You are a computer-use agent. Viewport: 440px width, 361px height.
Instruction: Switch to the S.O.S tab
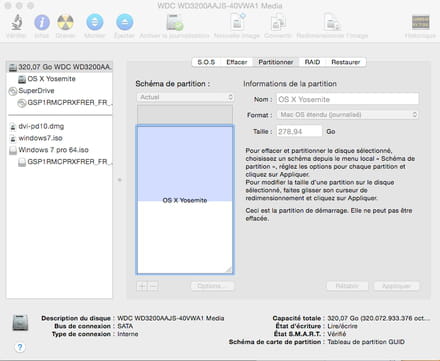point(206,62)
